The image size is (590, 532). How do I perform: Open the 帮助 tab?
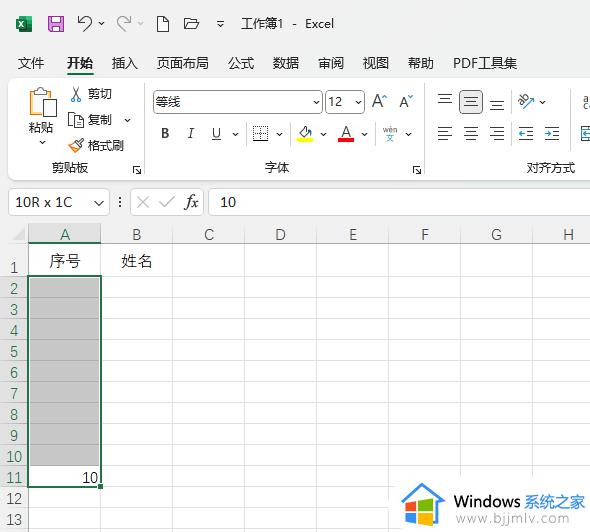421,63
